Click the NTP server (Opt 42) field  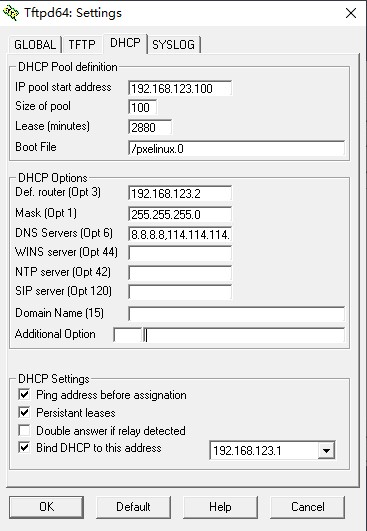[x=180, y=273]
